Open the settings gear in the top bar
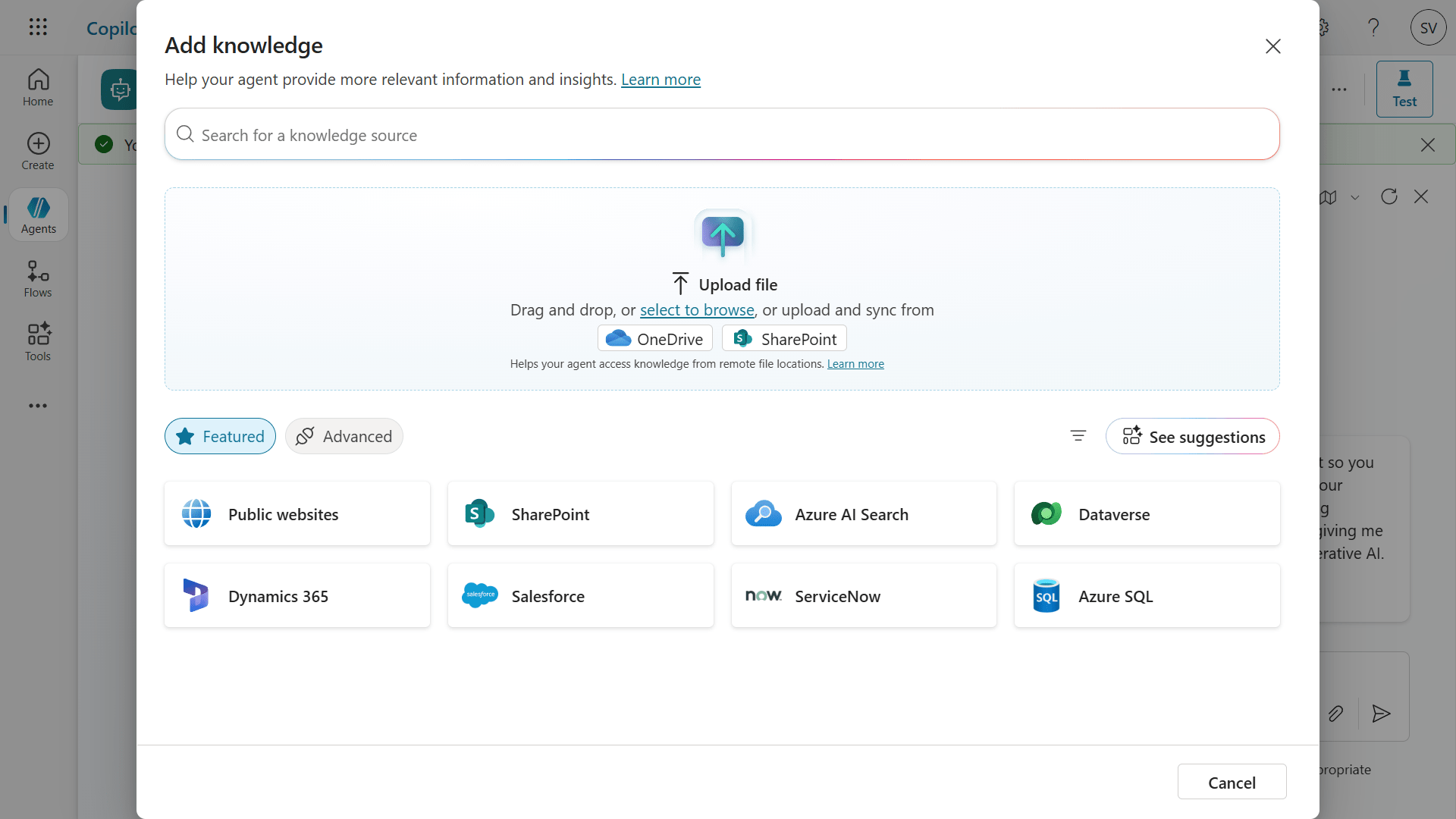 point(1323,27)
